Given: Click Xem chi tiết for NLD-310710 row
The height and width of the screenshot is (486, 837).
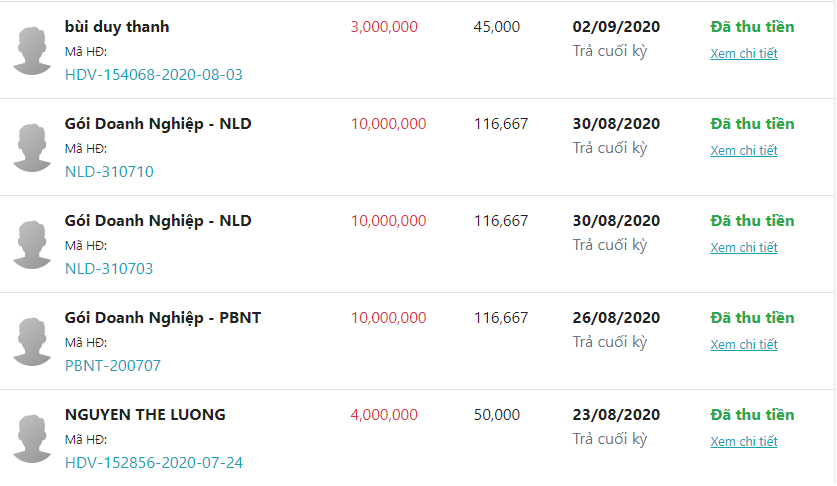Looking at the screenshot, I should pyautogui.click(x=744, y=151).
